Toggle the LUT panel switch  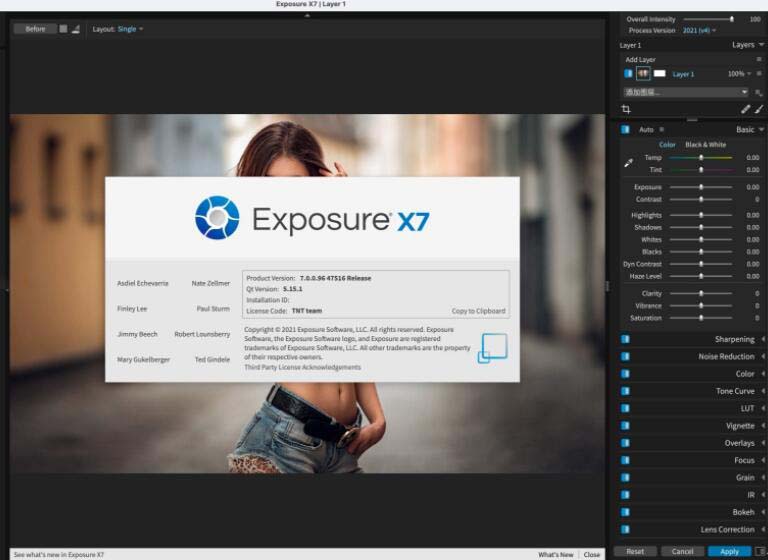tap(625, 408)
